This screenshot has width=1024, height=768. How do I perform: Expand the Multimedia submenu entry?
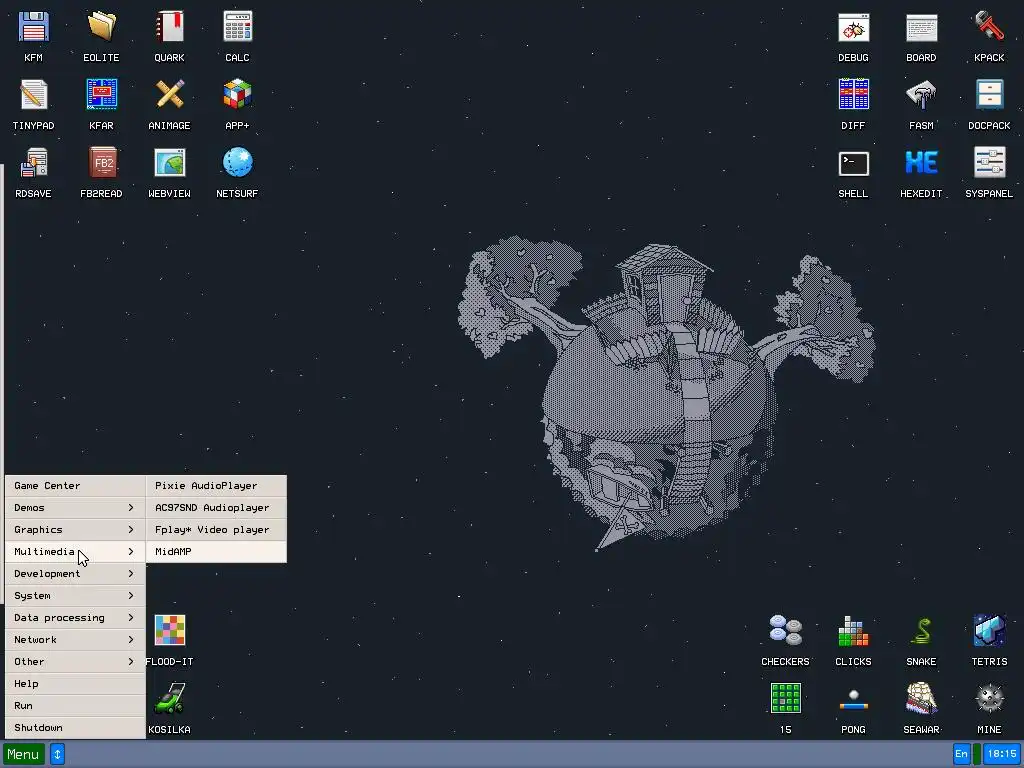[x=75, y=552]
